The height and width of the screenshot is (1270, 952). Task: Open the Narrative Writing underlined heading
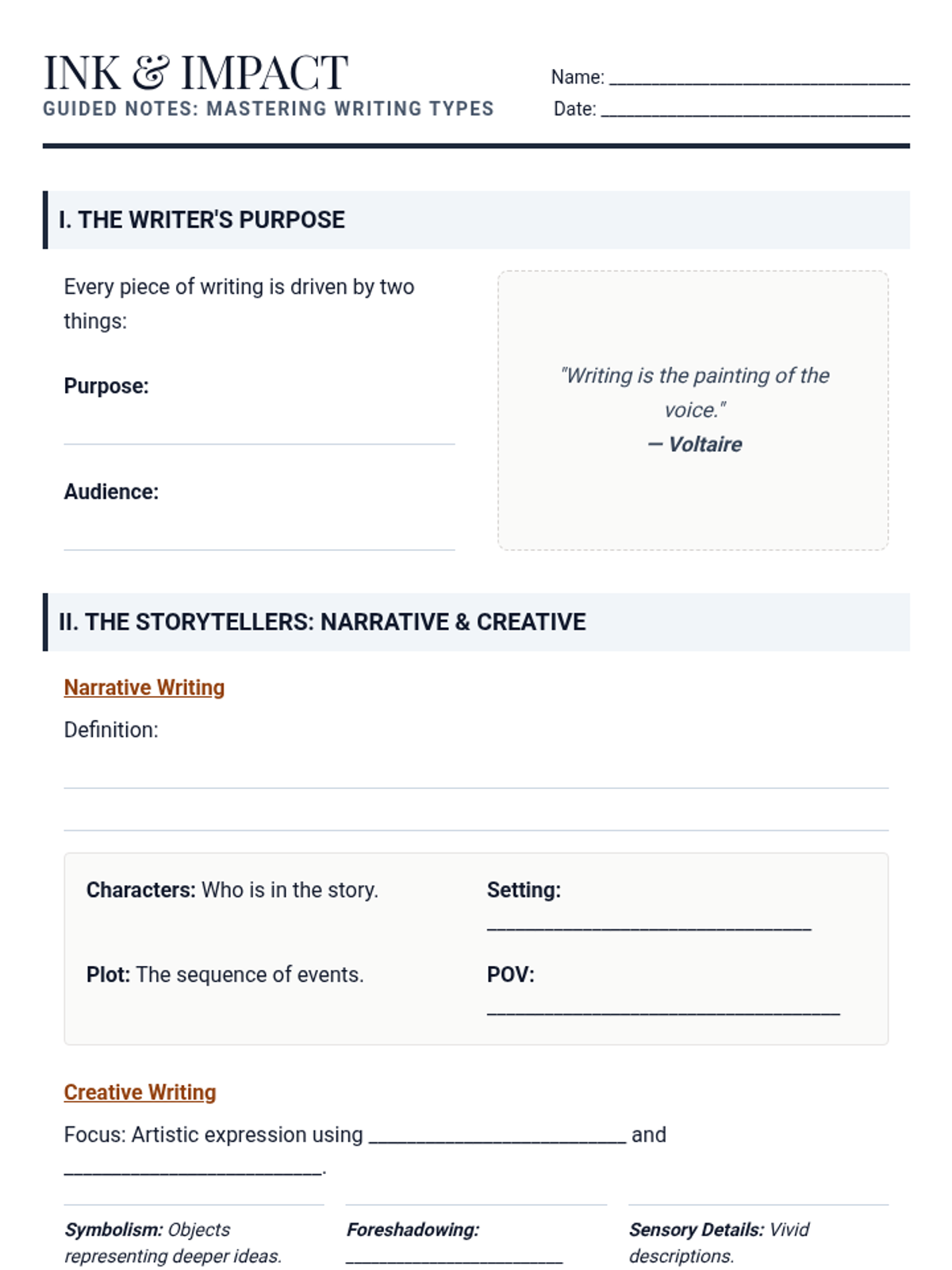tap(144, 687)
